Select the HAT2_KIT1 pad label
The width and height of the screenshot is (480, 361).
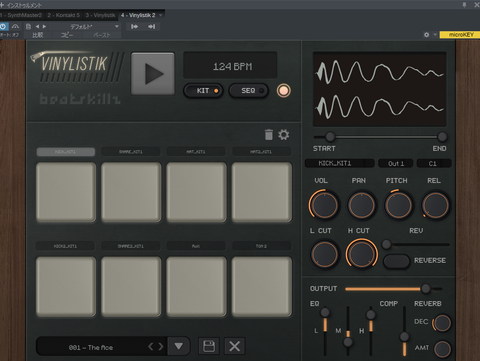point(261,152)
